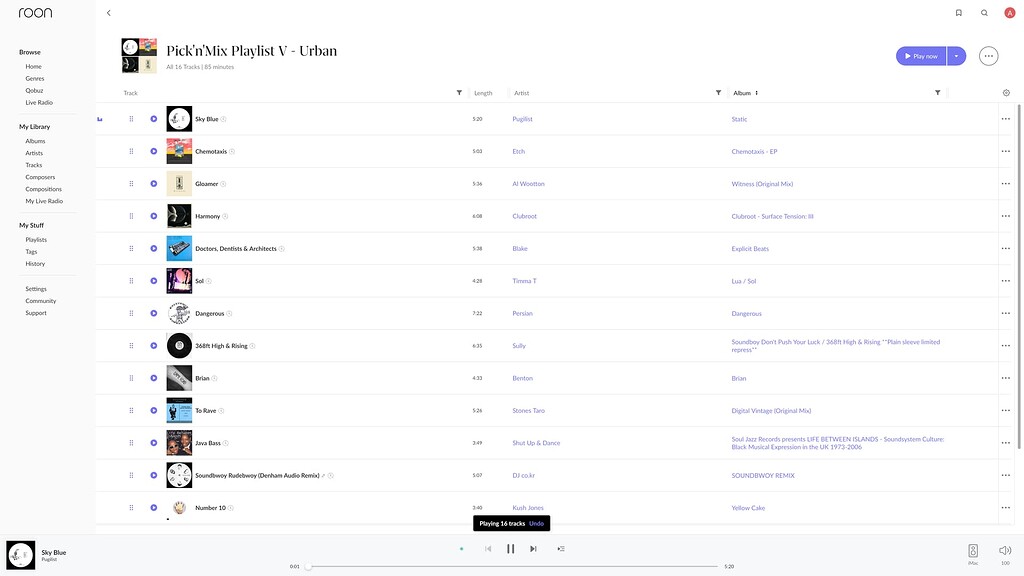Open Qobuz in sidebar

tap(34, 91)
